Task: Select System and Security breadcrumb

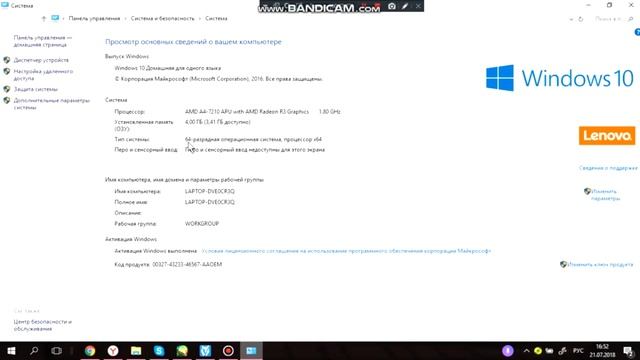Action: point(162,18)
